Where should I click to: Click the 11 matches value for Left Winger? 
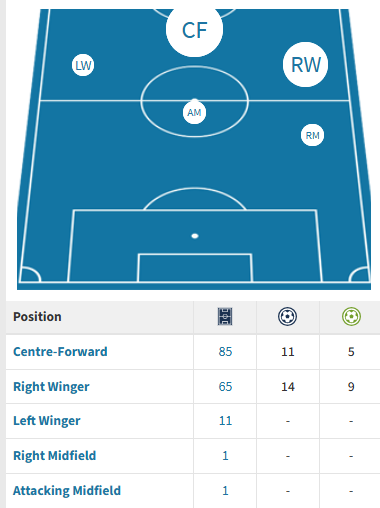click(225, 421)
